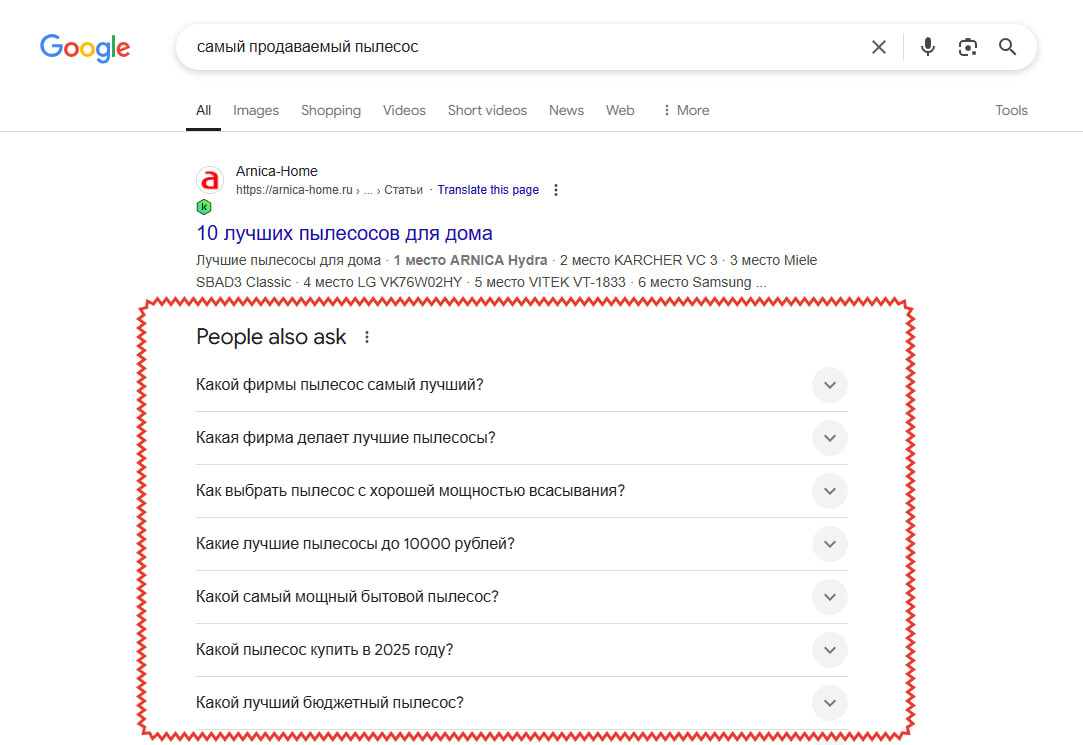Open three-dot menu beside Translate this page
This screenshot has width=1083, height=745.
pos(557,190)
